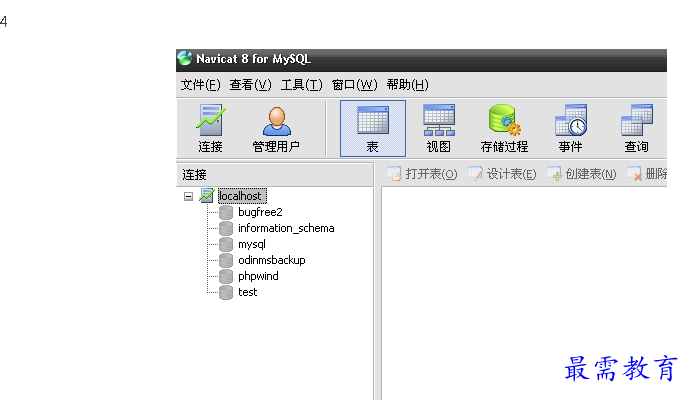Select the 表 (Table) toolbar button
The image size is (686, 400).
coord(373,128)
